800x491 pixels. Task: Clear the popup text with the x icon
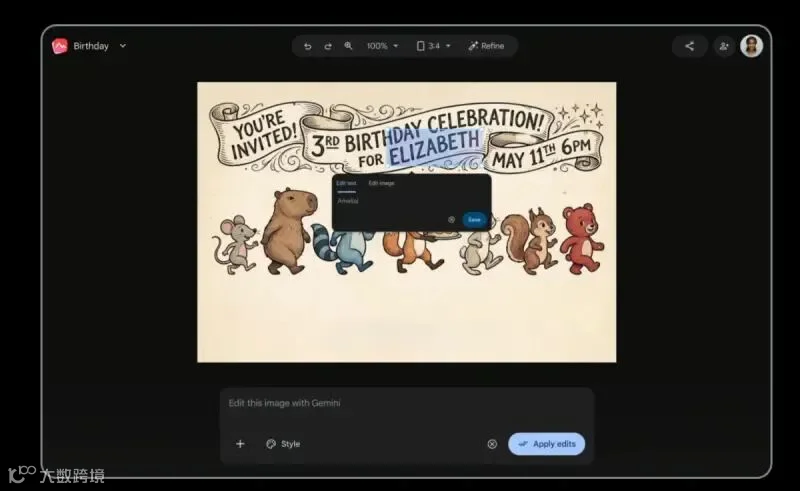pos(451,219)
